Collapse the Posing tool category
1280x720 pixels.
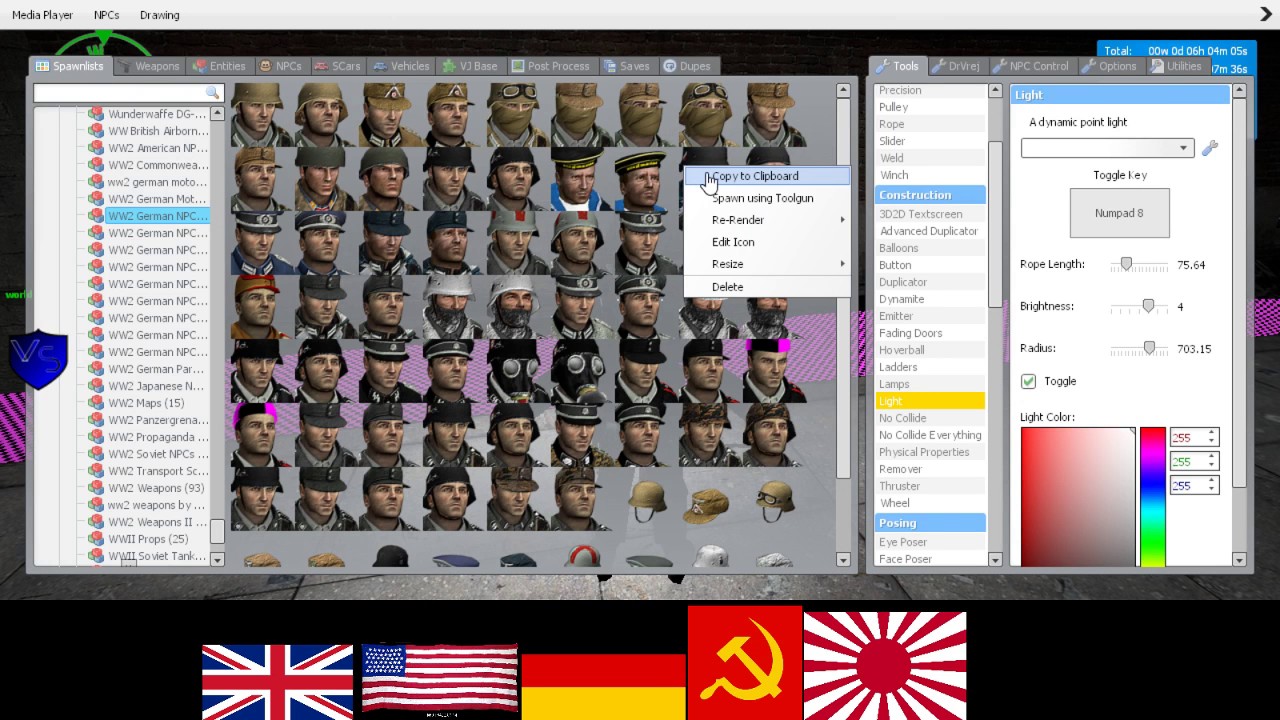click(930, 523)
